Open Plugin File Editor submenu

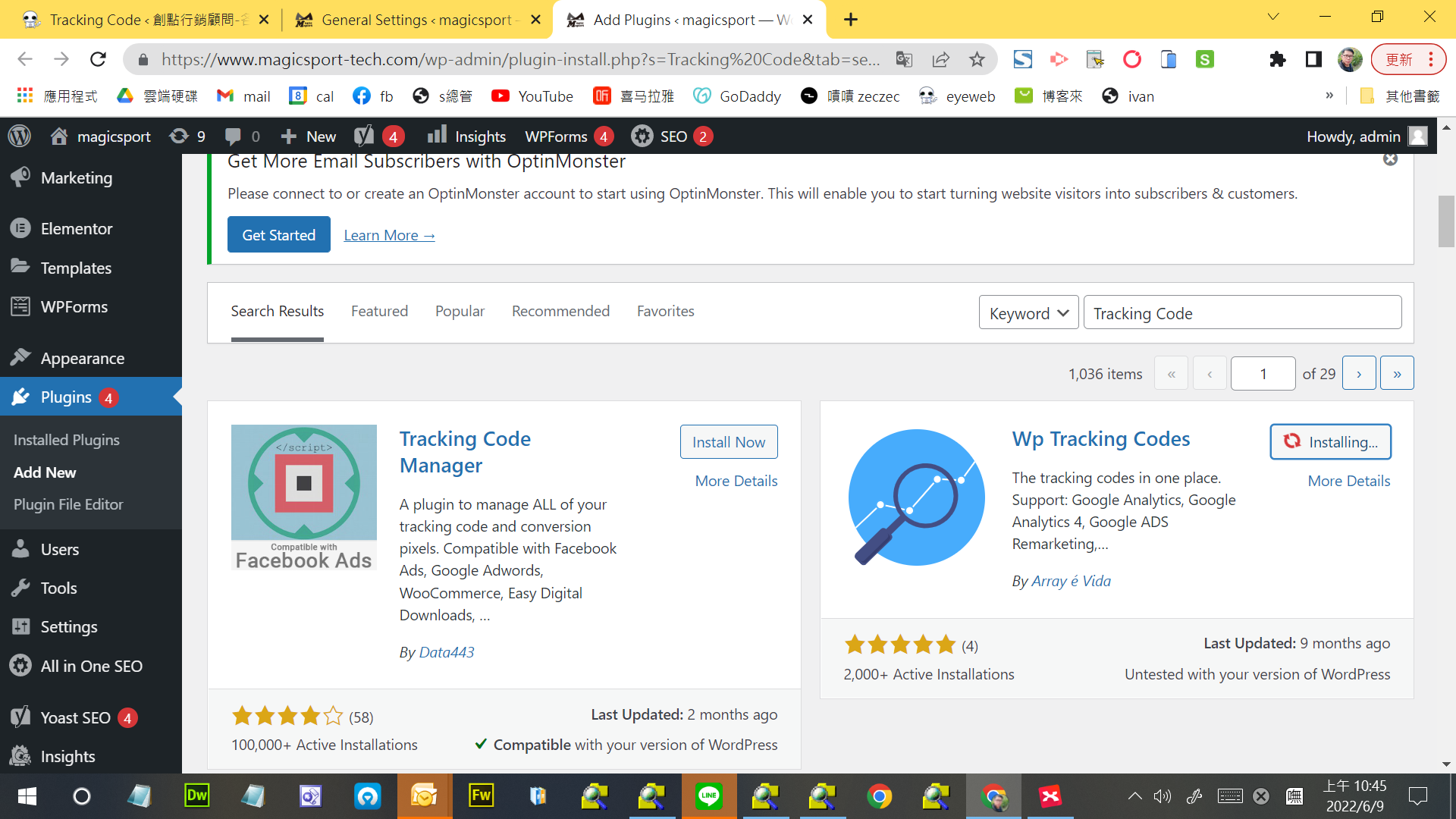point(68,504)
